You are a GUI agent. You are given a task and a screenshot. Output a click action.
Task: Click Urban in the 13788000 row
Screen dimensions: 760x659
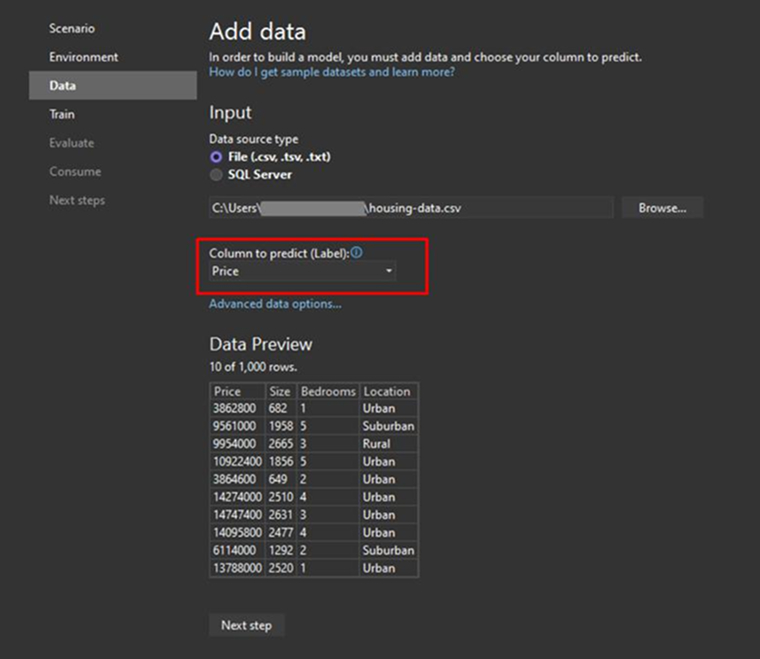click(389, 568)
